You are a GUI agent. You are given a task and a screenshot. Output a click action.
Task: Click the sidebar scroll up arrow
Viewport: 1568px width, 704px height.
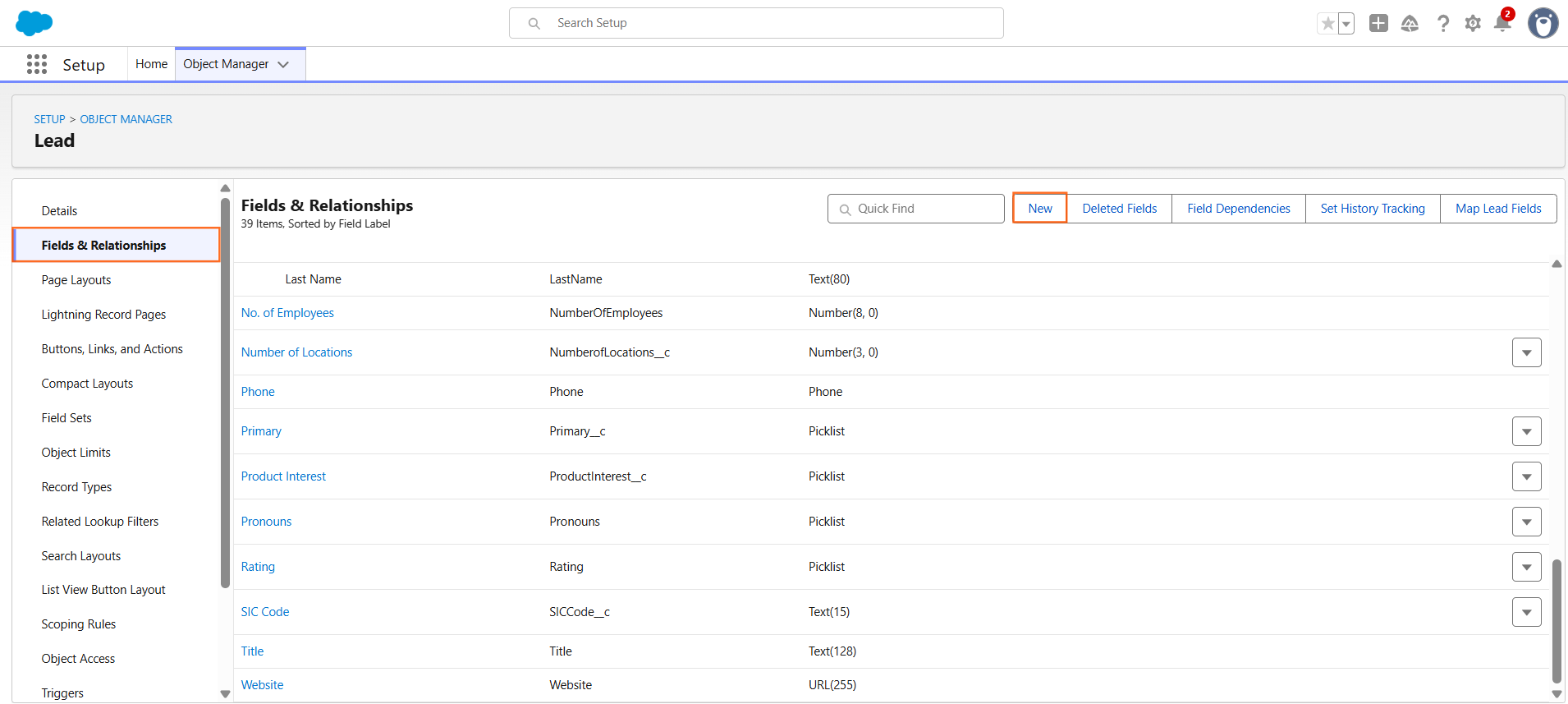coord(226,188)
